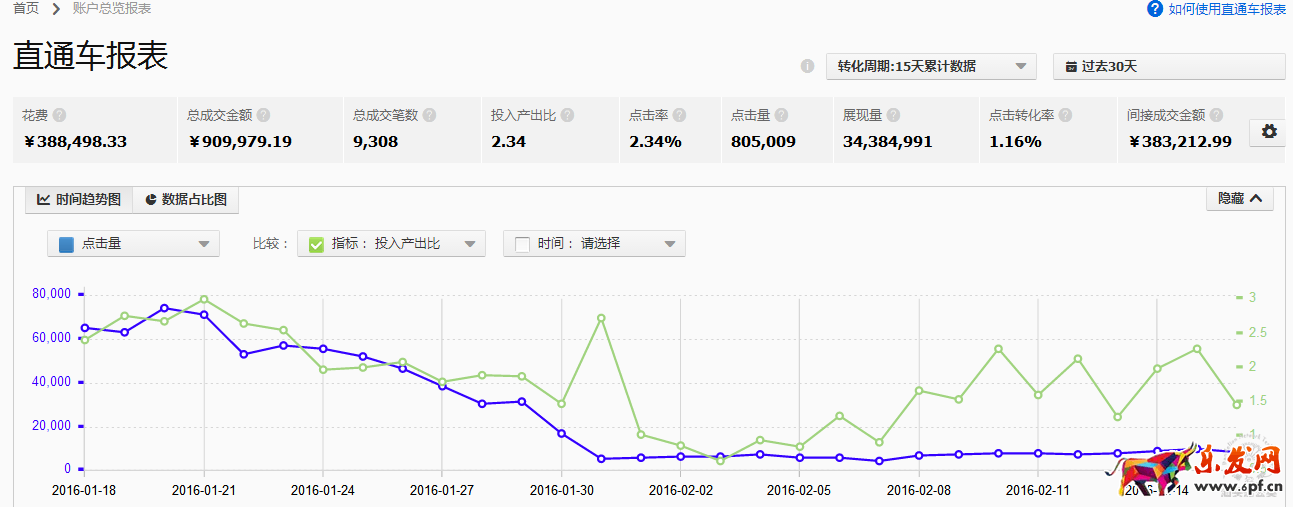Uncheck the 指标 投入产出比 comparison checkbox
This screenshot has width=1293, height=507.
[x=316, y=244]
